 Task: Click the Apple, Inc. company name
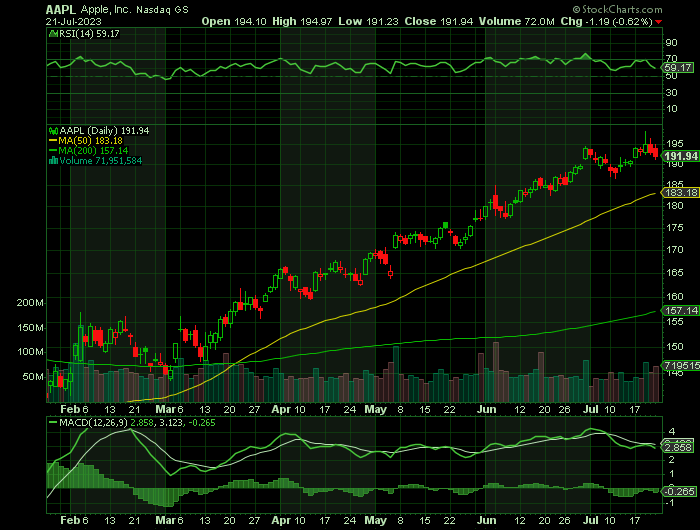106,9
